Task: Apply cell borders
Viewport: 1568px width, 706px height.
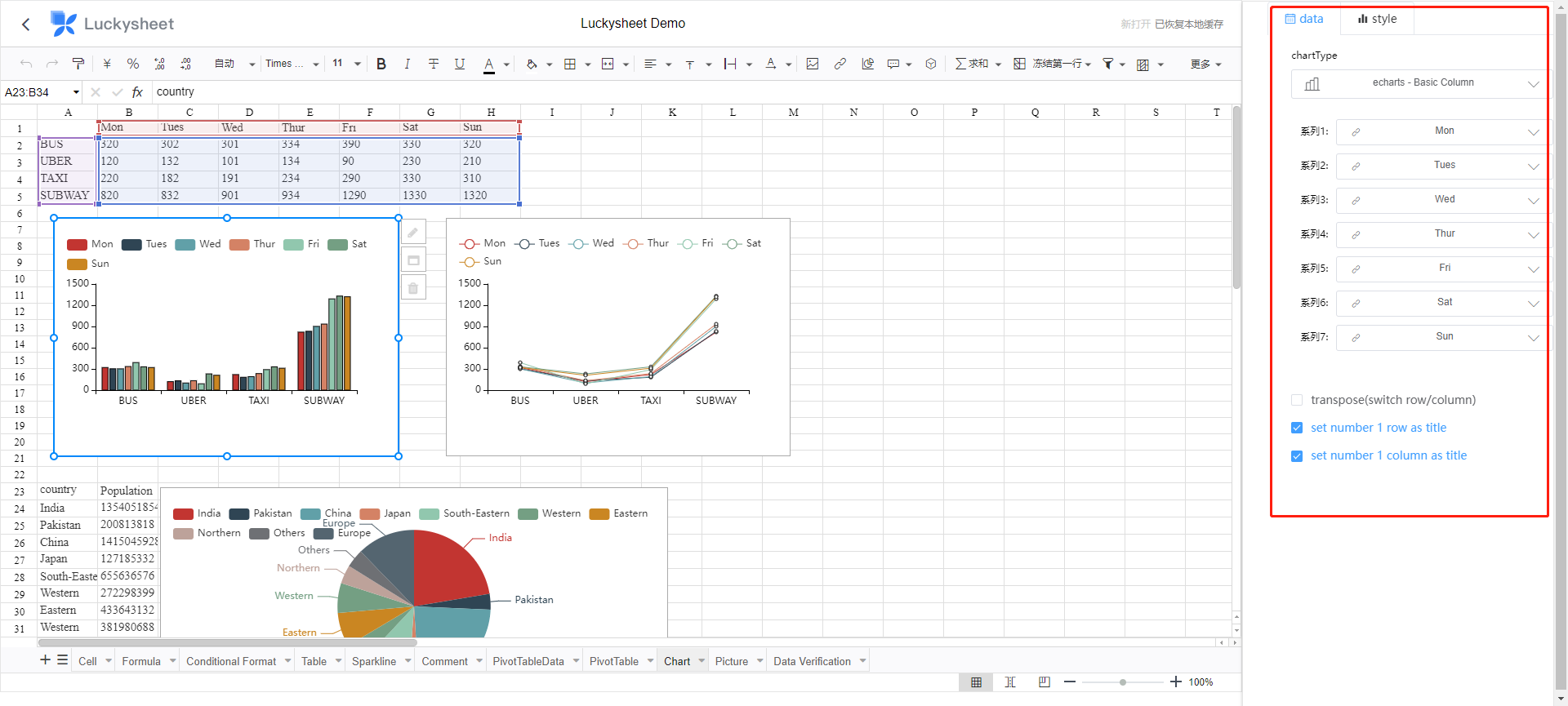Action: point(570,64)
